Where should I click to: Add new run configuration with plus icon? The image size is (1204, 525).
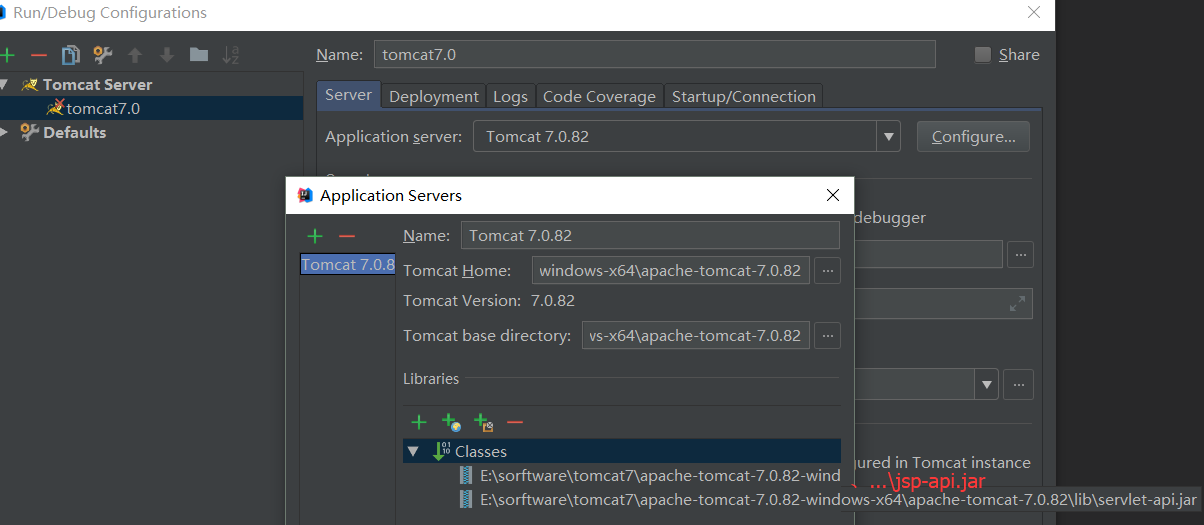[x=8, y=55]
